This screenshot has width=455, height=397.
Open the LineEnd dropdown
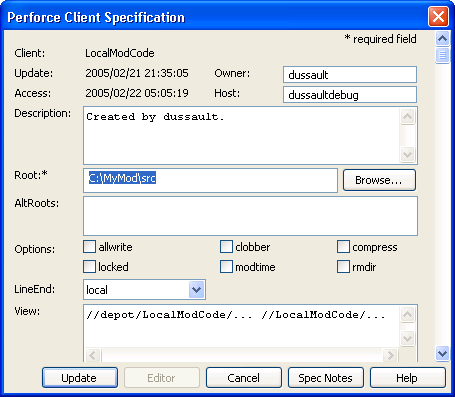point(196,289)
